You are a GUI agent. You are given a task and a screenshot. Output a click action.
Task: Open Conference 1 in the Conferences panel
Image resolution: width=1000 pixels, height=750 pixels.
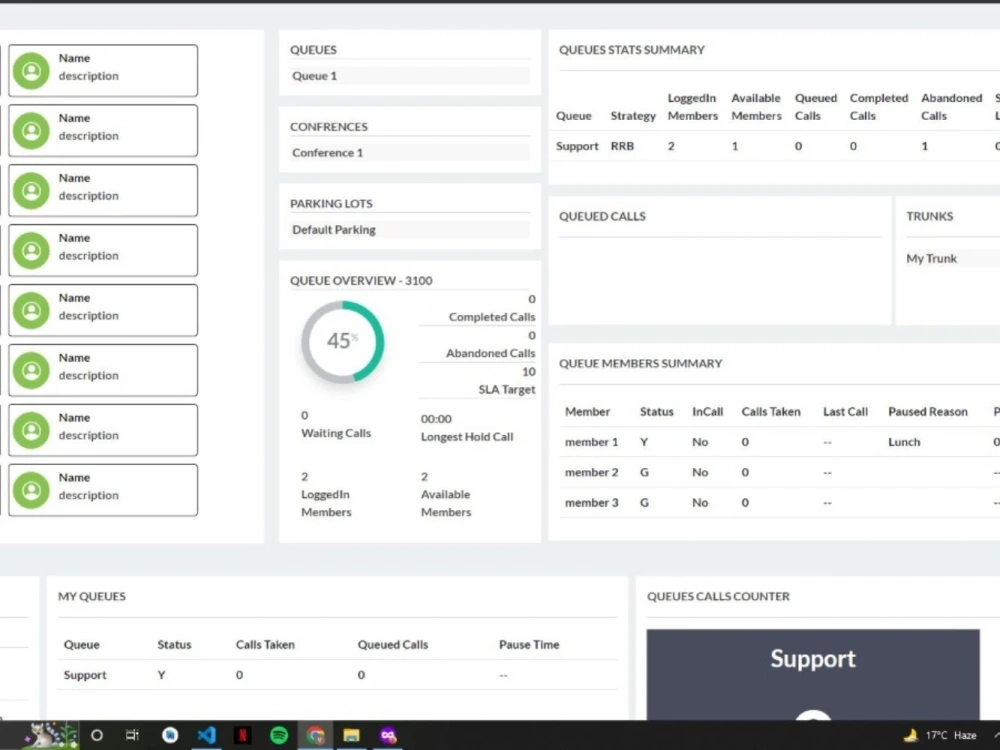click(409, 152)
